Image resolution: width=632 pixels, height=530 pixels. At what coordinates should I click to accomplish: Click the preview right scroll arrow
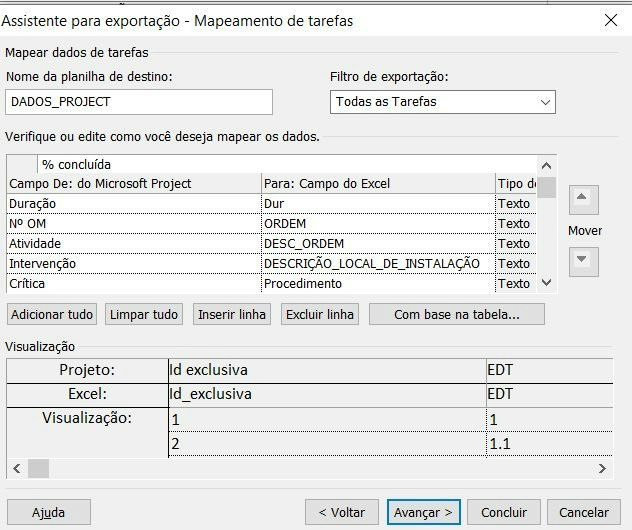click(x=602, y=468)
